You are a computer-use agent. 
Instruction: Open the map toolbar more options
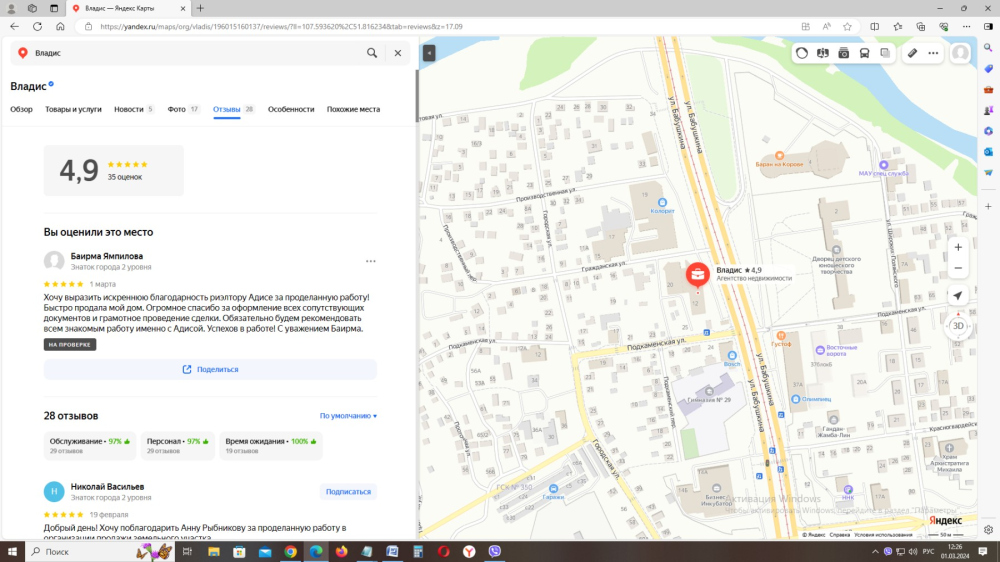933,54
